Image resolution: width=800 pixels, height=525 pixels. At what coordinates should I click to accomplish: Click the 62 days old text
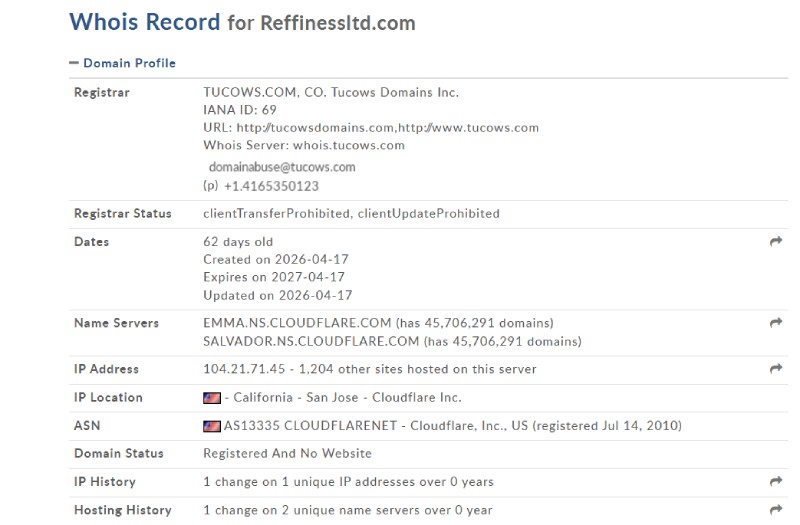pyautogui.click(x=238, y=241)
